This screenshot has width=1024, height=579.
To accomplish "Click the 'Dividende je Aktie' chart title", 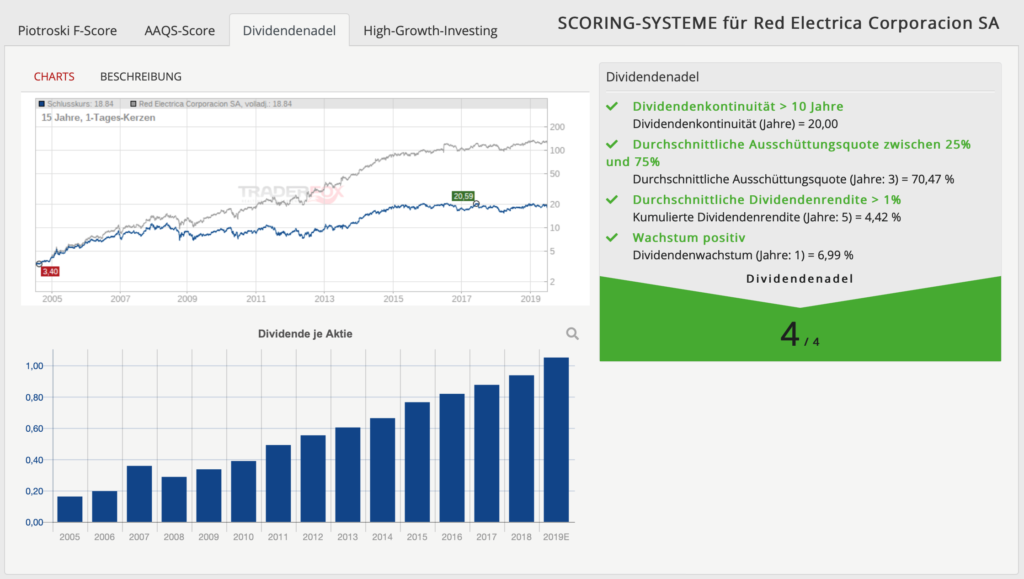I will click(305, 334).
